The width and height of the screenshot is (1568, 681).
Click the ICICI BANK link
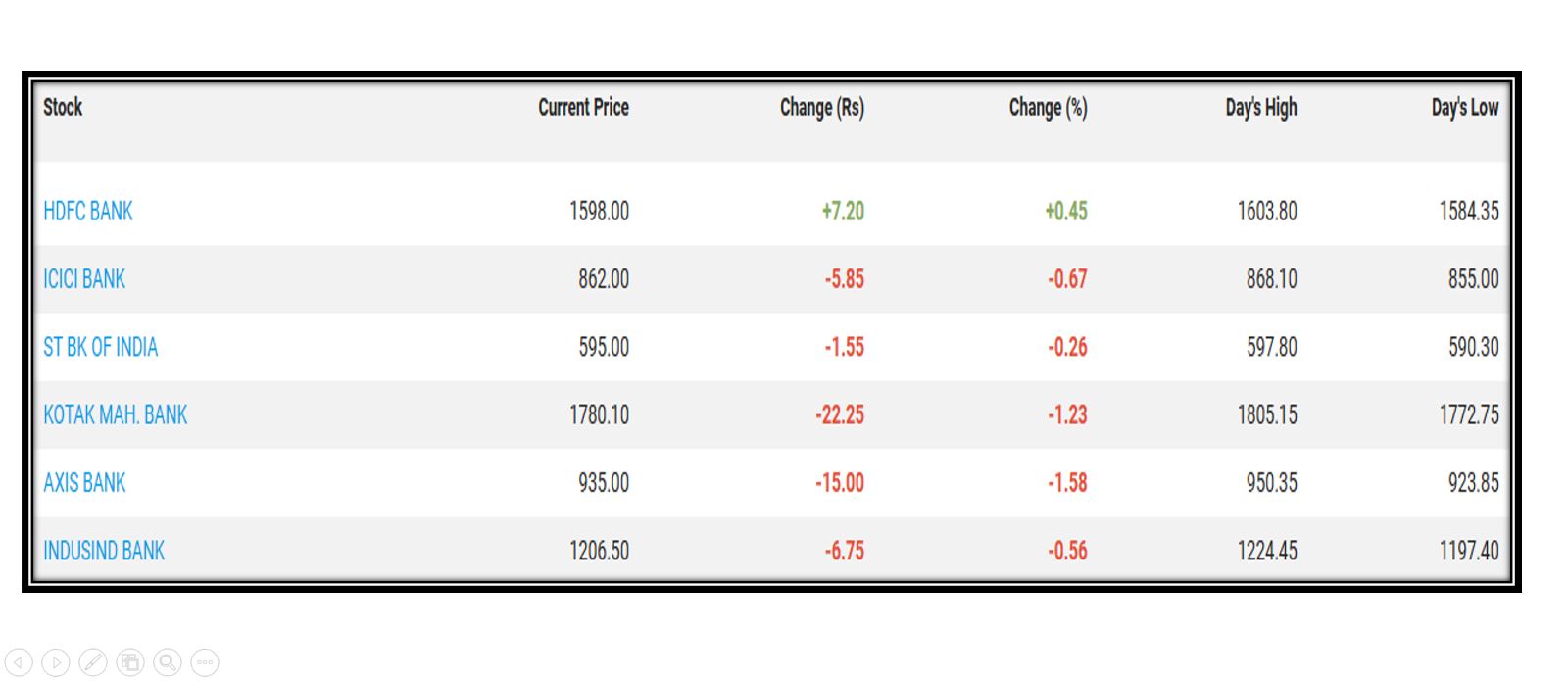[x=84, y=279]
